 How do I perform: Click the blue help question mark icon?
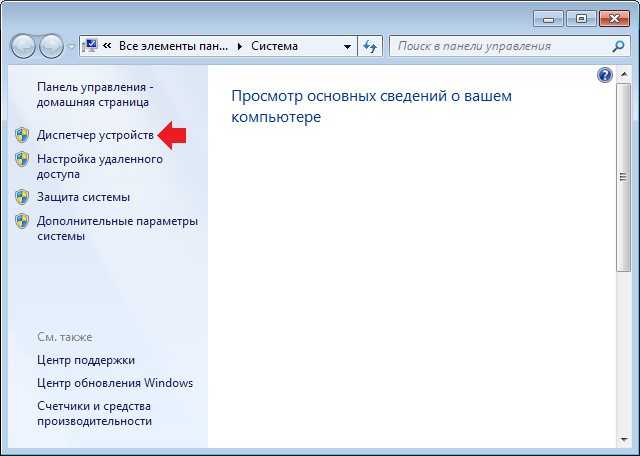604,75
